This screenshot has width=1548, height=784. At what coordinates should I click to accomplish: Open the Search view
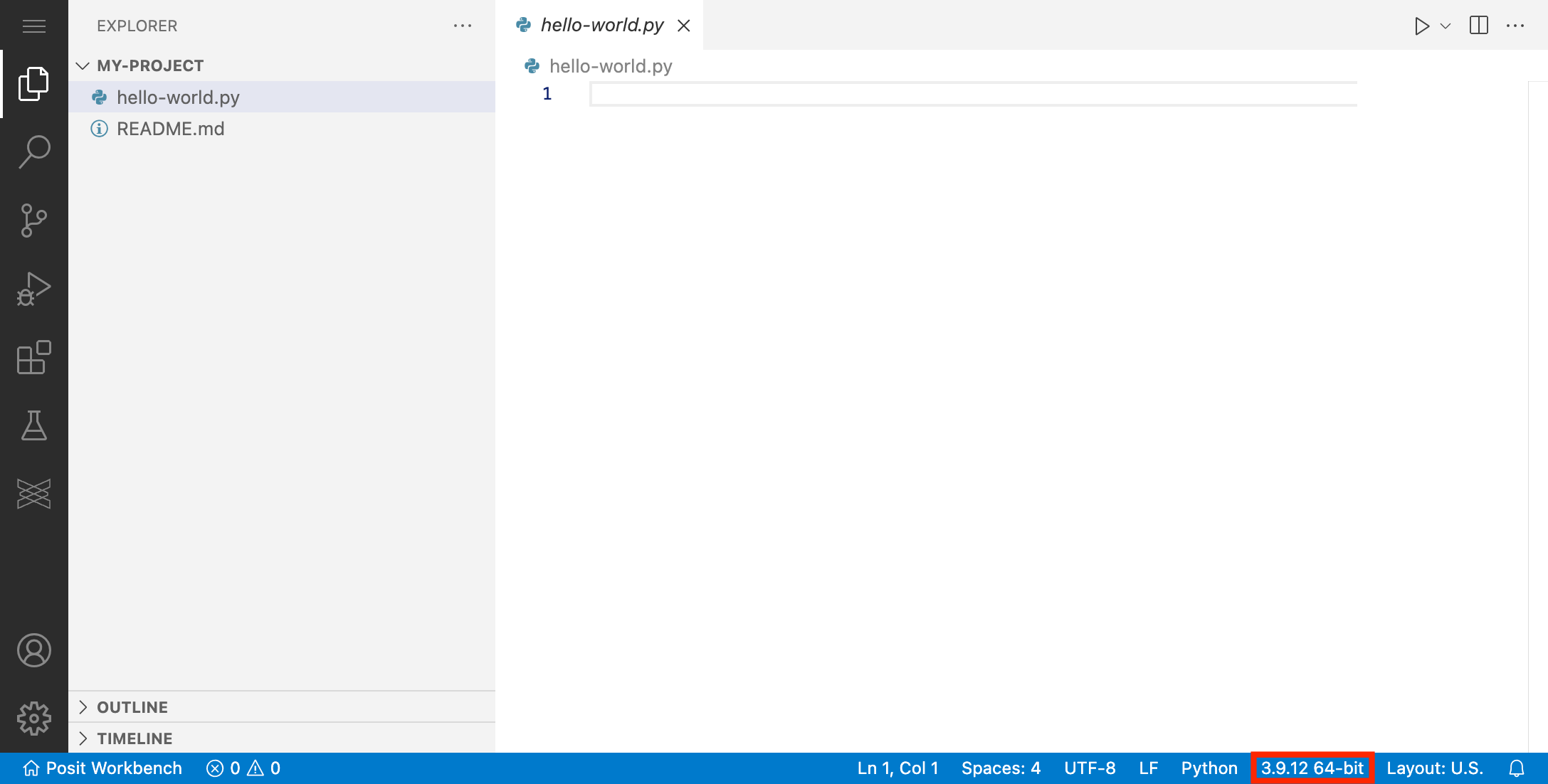33,151
